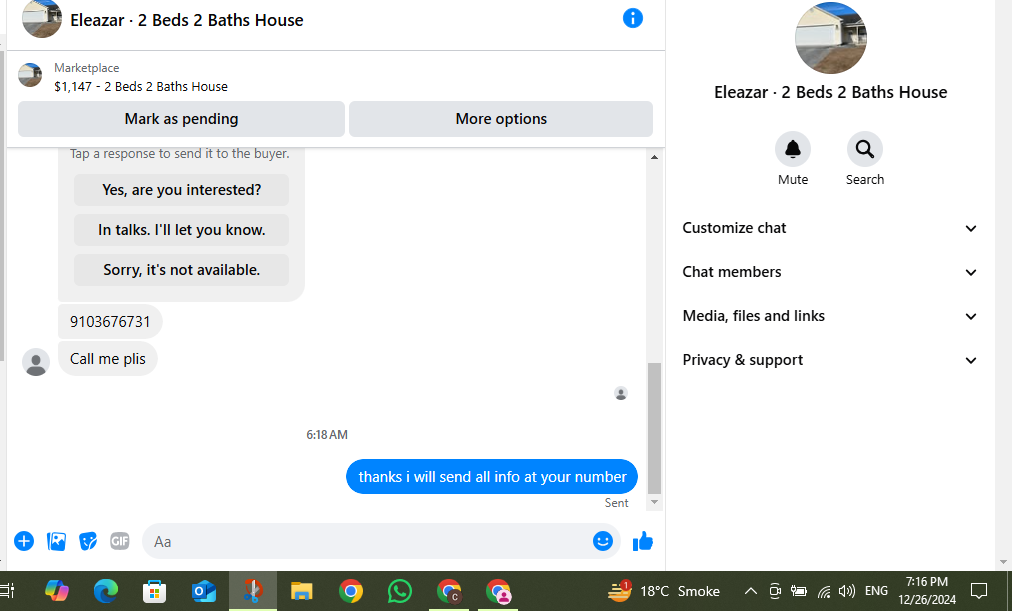The height and width of the screenshot is (611, 1012).
Task: Expand the Chat members section
Action: click(829, 272)
